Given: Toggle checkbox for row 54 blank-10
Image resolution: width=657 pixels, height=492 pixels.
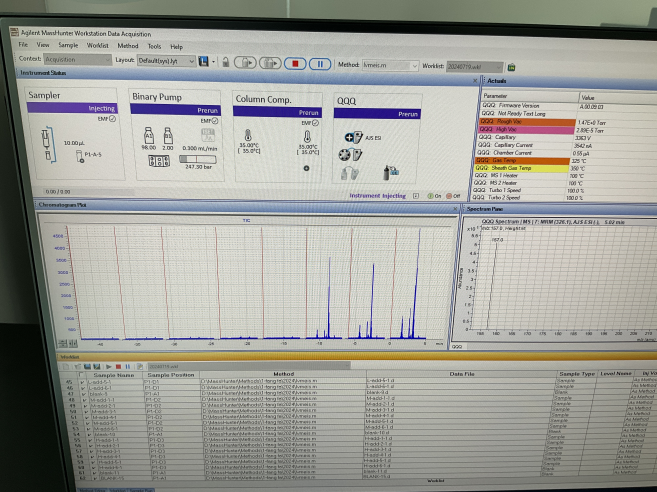Looking at the screenshot, I should click(89, 435).
